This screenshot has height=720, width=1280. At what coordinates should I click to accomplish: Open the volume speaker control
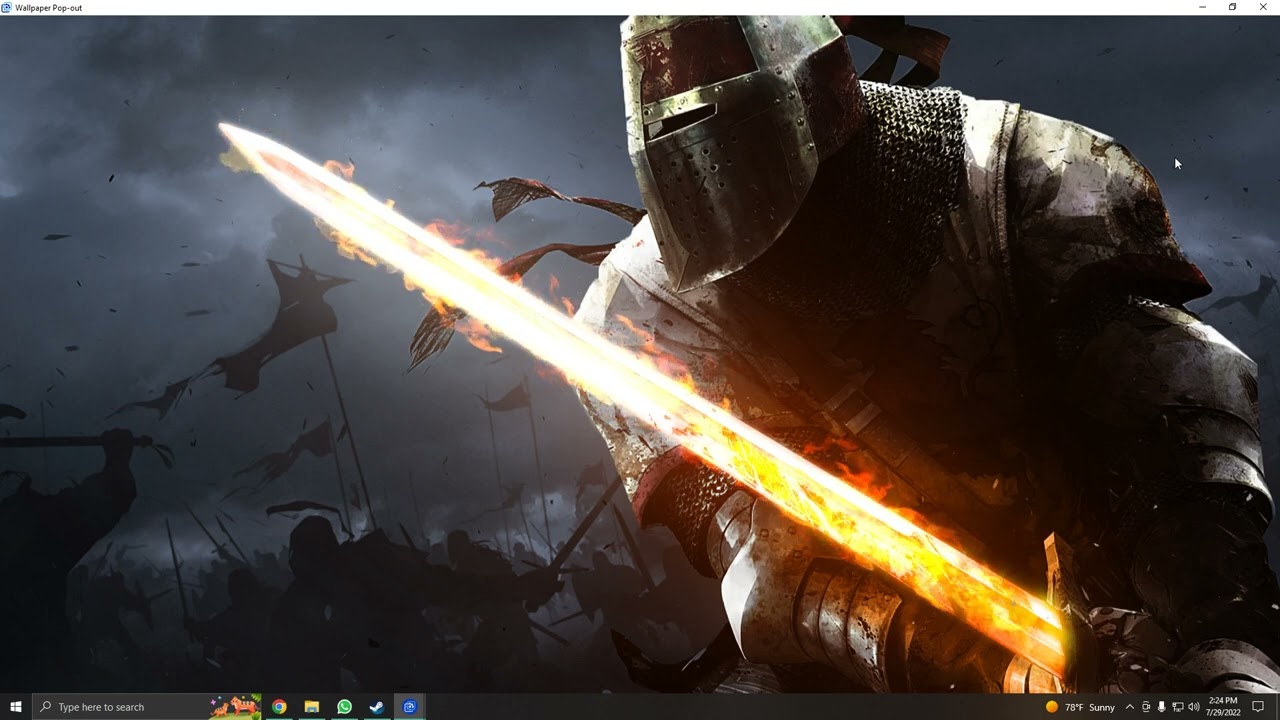pos(1193,707)
